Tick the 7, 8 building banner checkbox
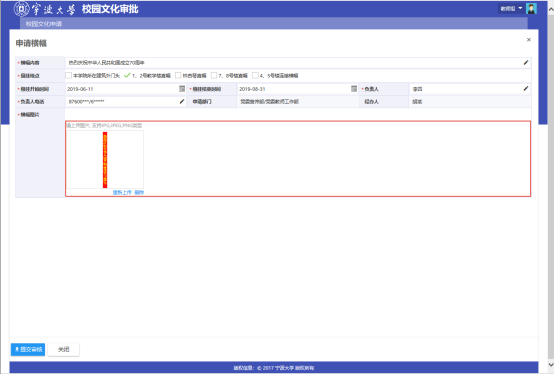Image resolution: width=554 pixels, height=374 pixels. point(214,75)
